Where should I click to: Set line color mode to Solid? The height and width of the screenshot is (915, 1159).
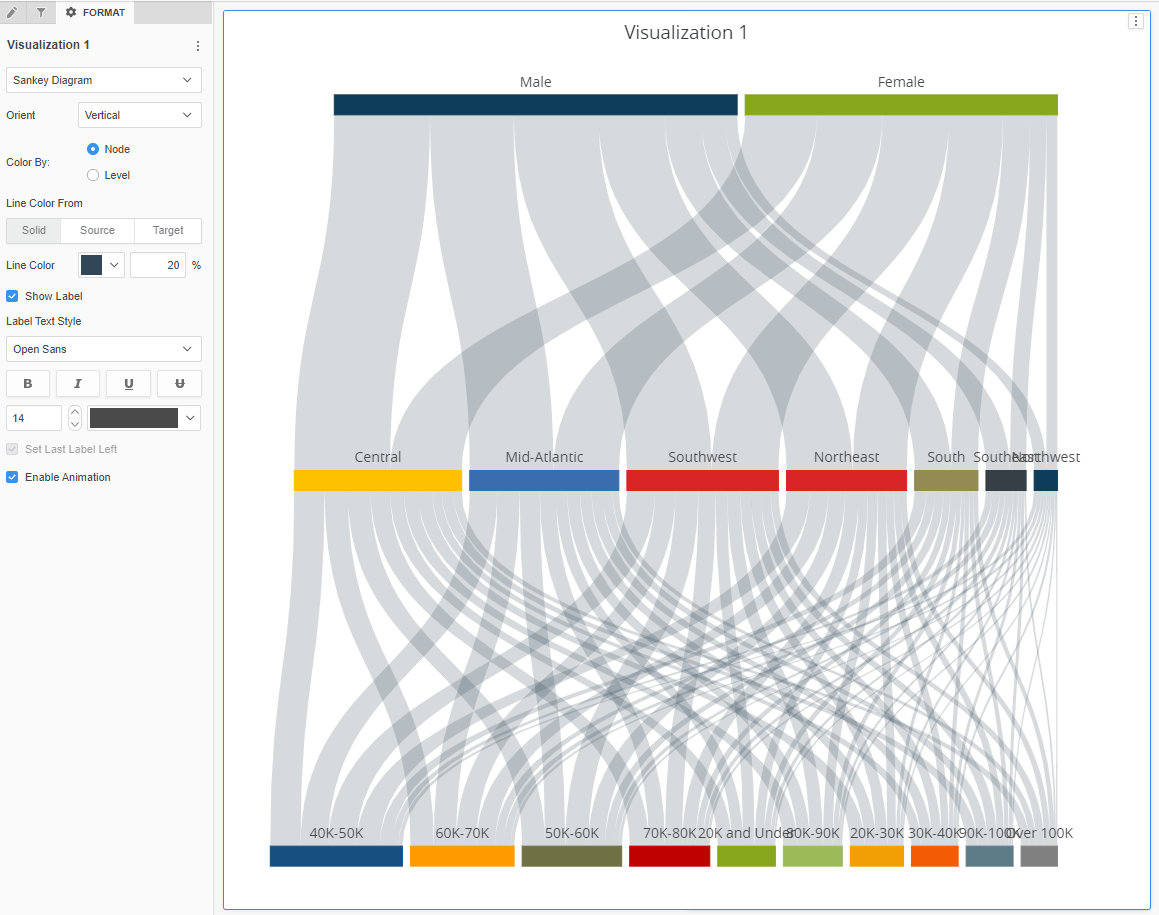pyautogui.click(x=34, y=230)
